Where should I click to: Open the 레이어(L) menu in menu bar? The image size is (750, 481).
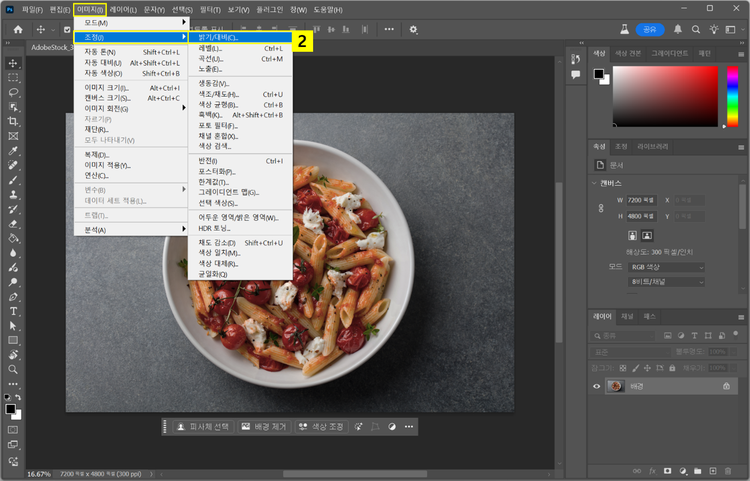tap(123, 10)
